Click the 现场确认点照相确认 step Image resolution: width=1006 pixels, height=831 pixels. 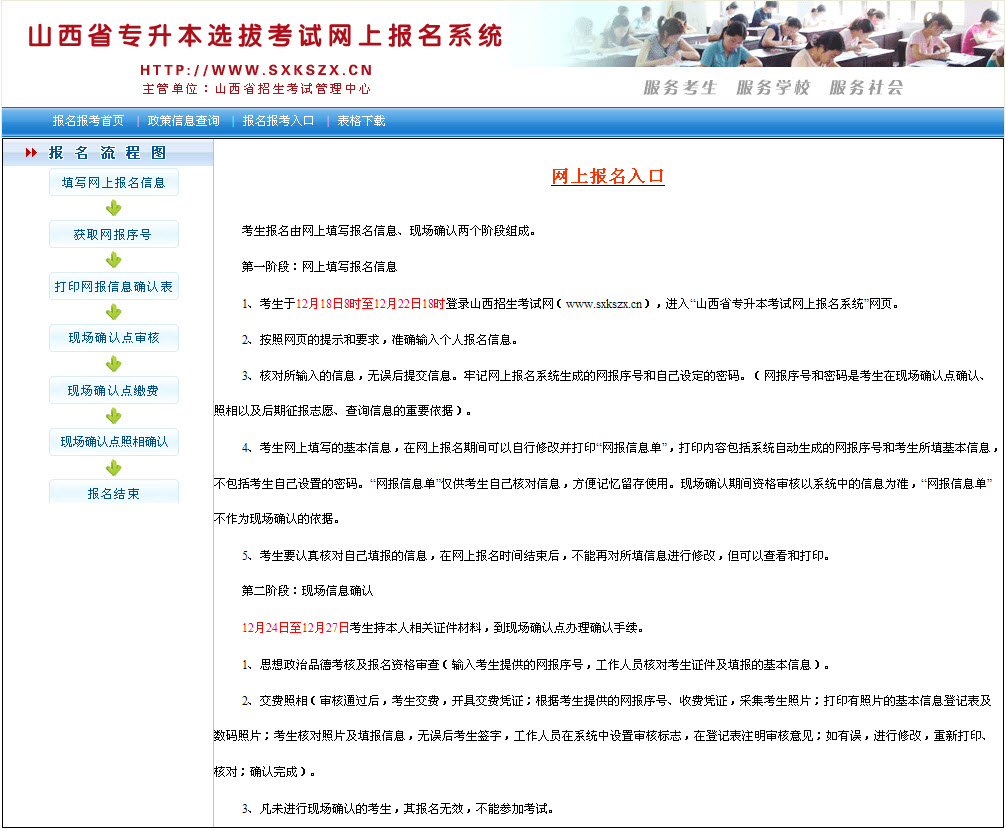[114, 442]
